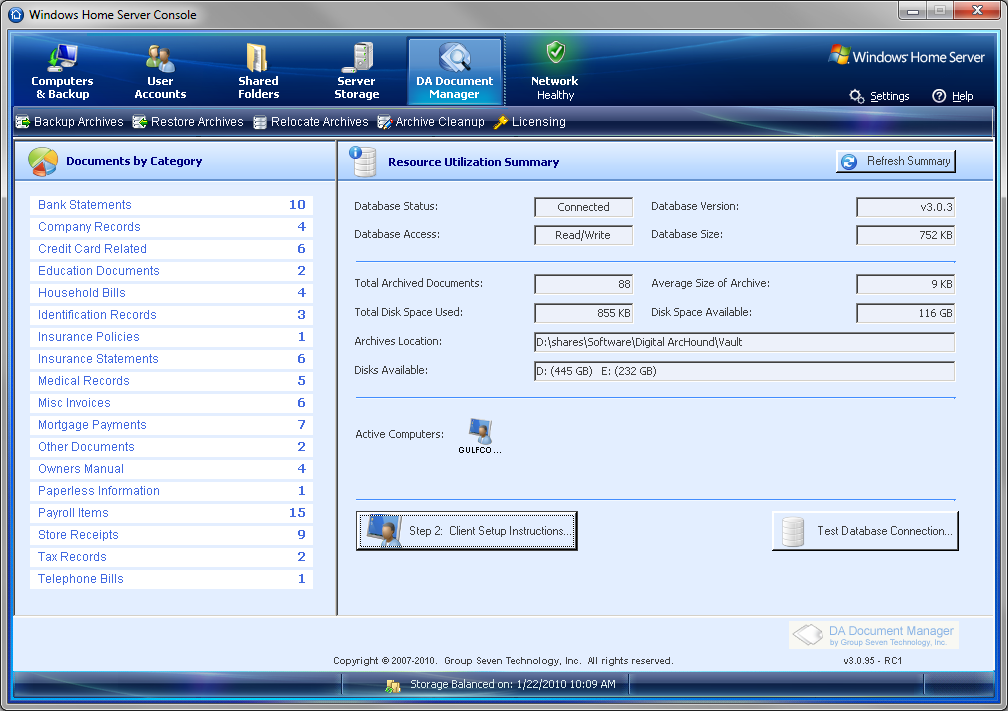View the Education Documents category
The width and height of the screenshot is (1008, 711).
172,271
